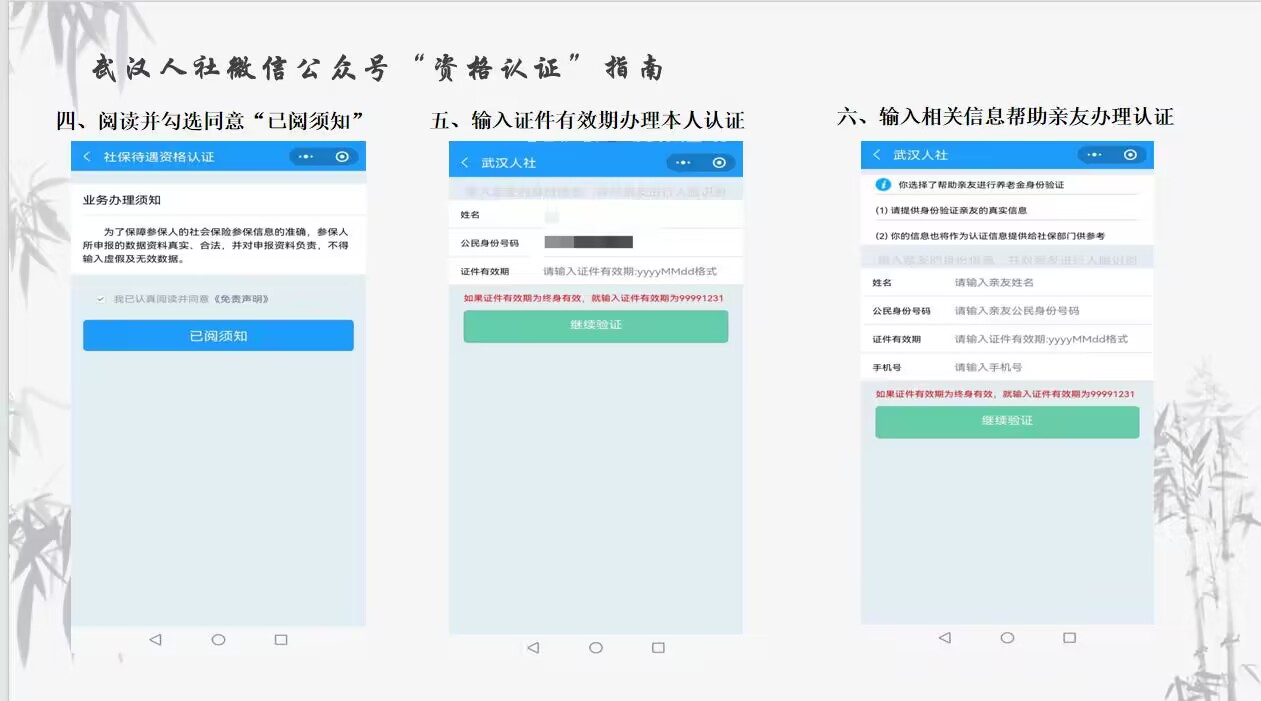Image resolution: width=1261 pixels, height=701 pixels.
Task: Click text (2) 你的信息也将作为认证信息
Action: click(x=990, y=236)
